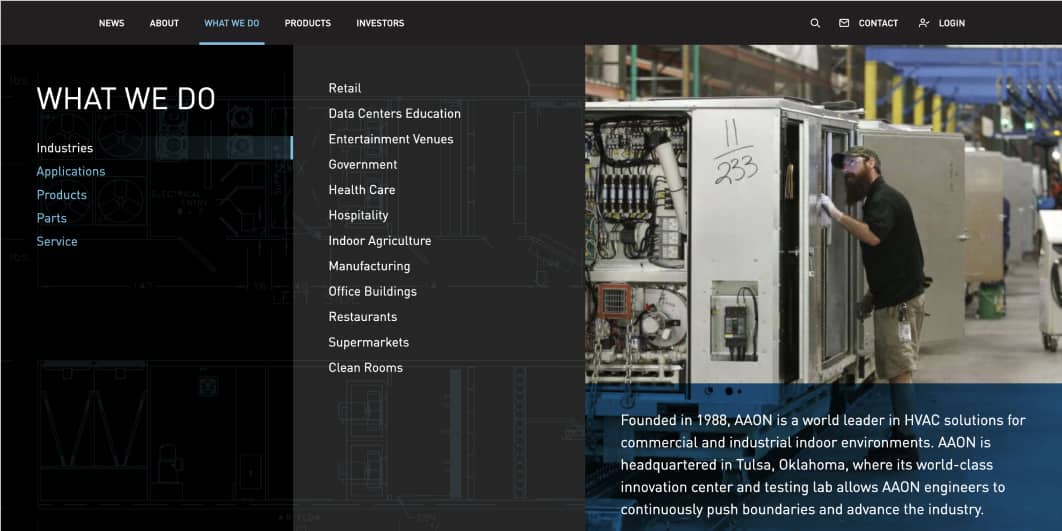Open the search magnifier icon
This screenshot has width=1062, height=531.
coord(815,23)
